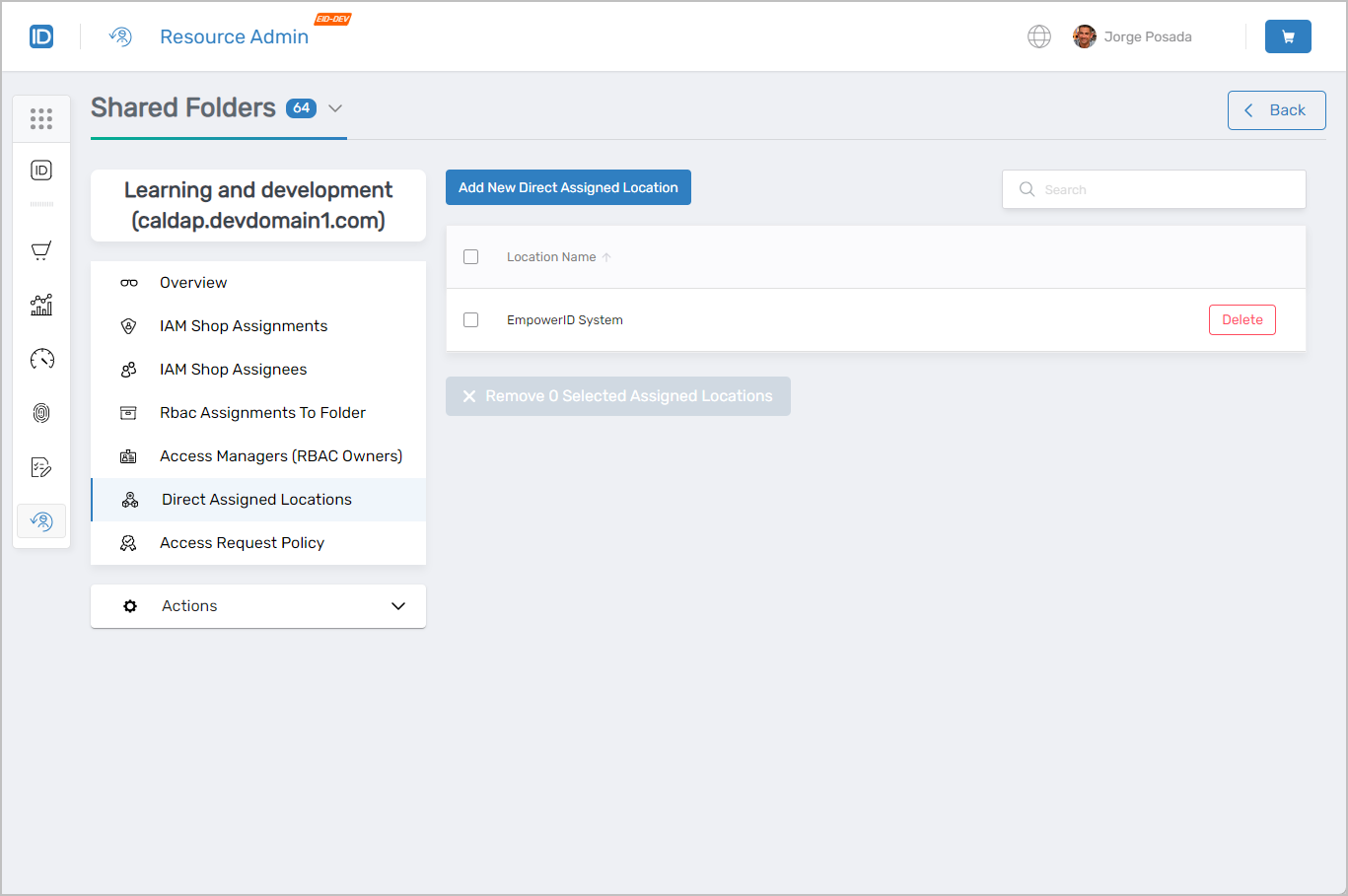
Task: Toggle the select-all checkbox in header
Action: [x=471, y=257]
